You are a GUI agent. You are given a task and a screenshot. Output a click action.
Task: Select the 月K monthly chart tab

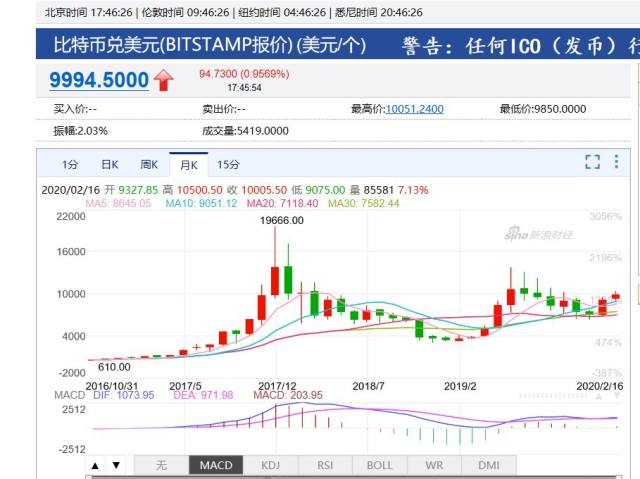188,164
